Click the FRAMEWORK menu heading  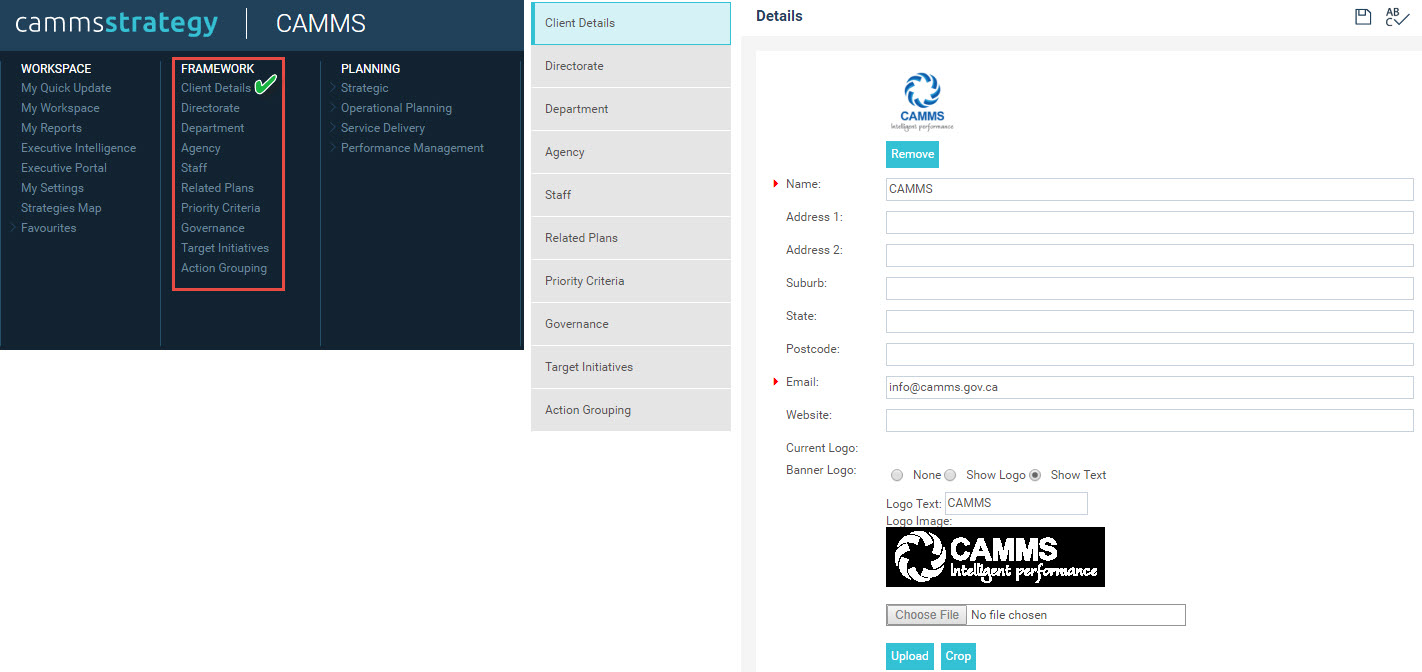[x=218, y=69]
